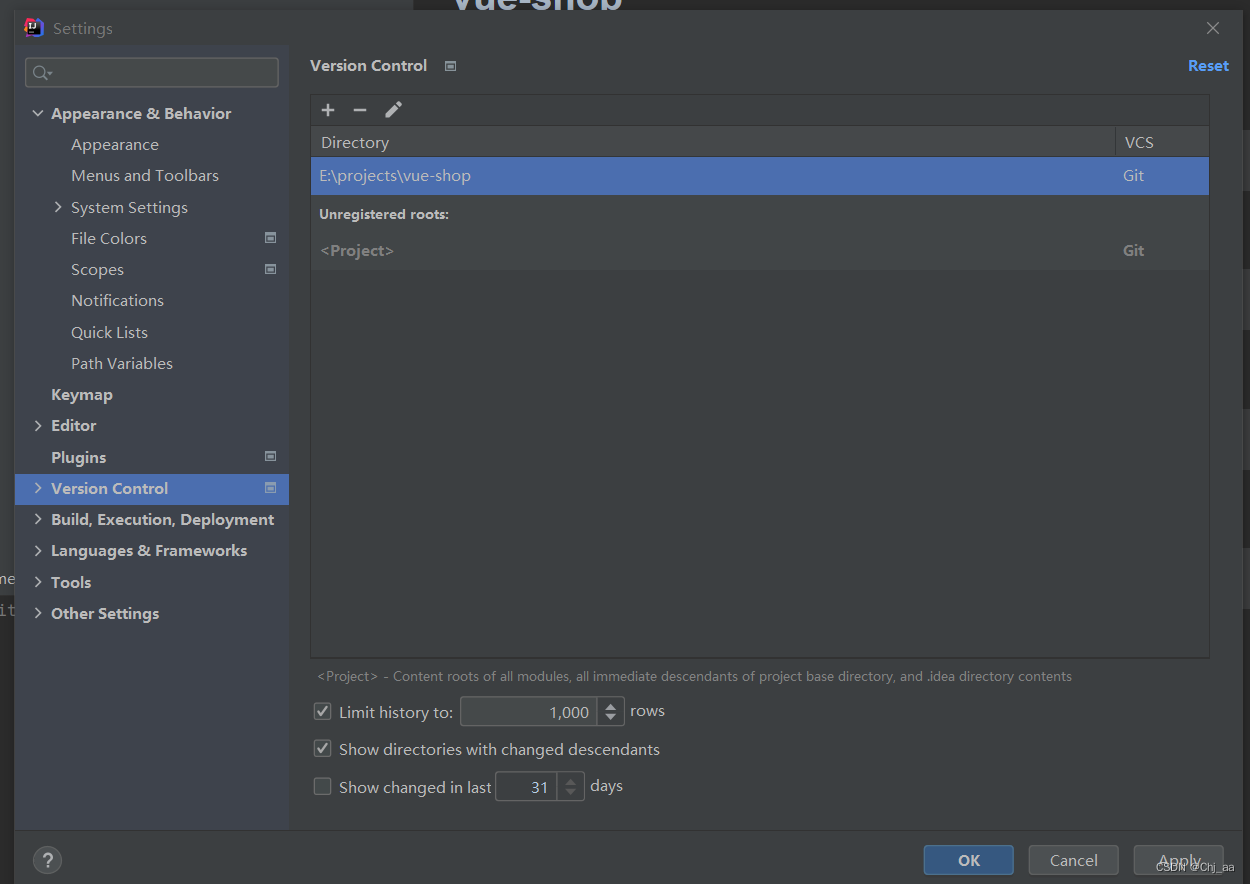Enable Show changed in last days checkbox
The height and width of the screenshot is (884, 1250).
(x=322, y=786)
